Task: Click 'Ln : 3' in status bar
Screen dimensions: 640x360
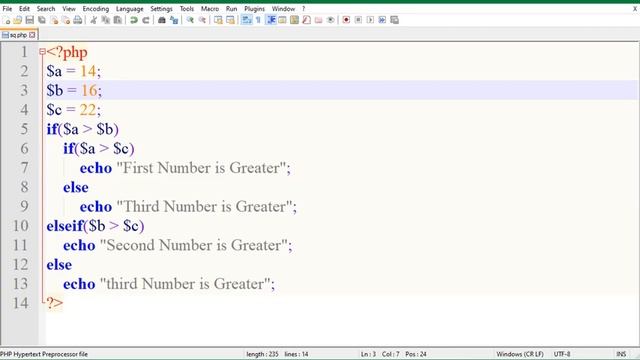Action: [x=368, y=354]
